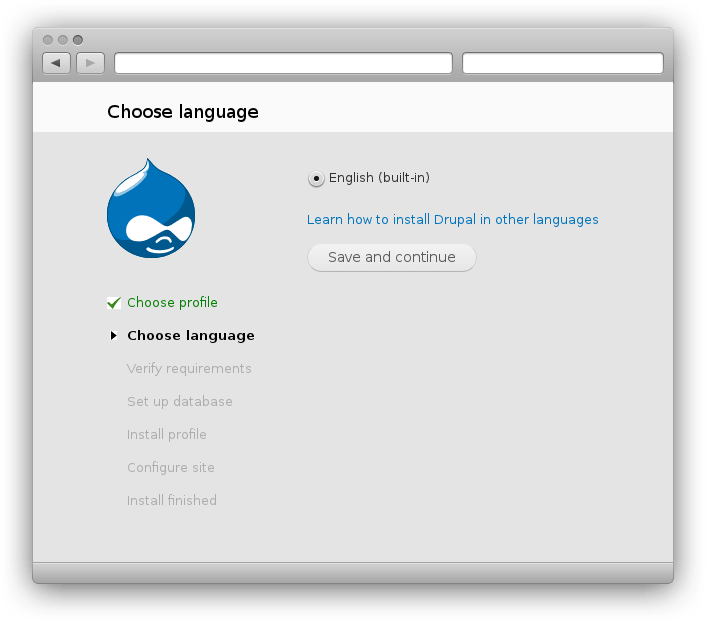This screenshot has height=621, width=706.
Task: Click the arrow marker beside Choose language step
Action: click(113, 335)
